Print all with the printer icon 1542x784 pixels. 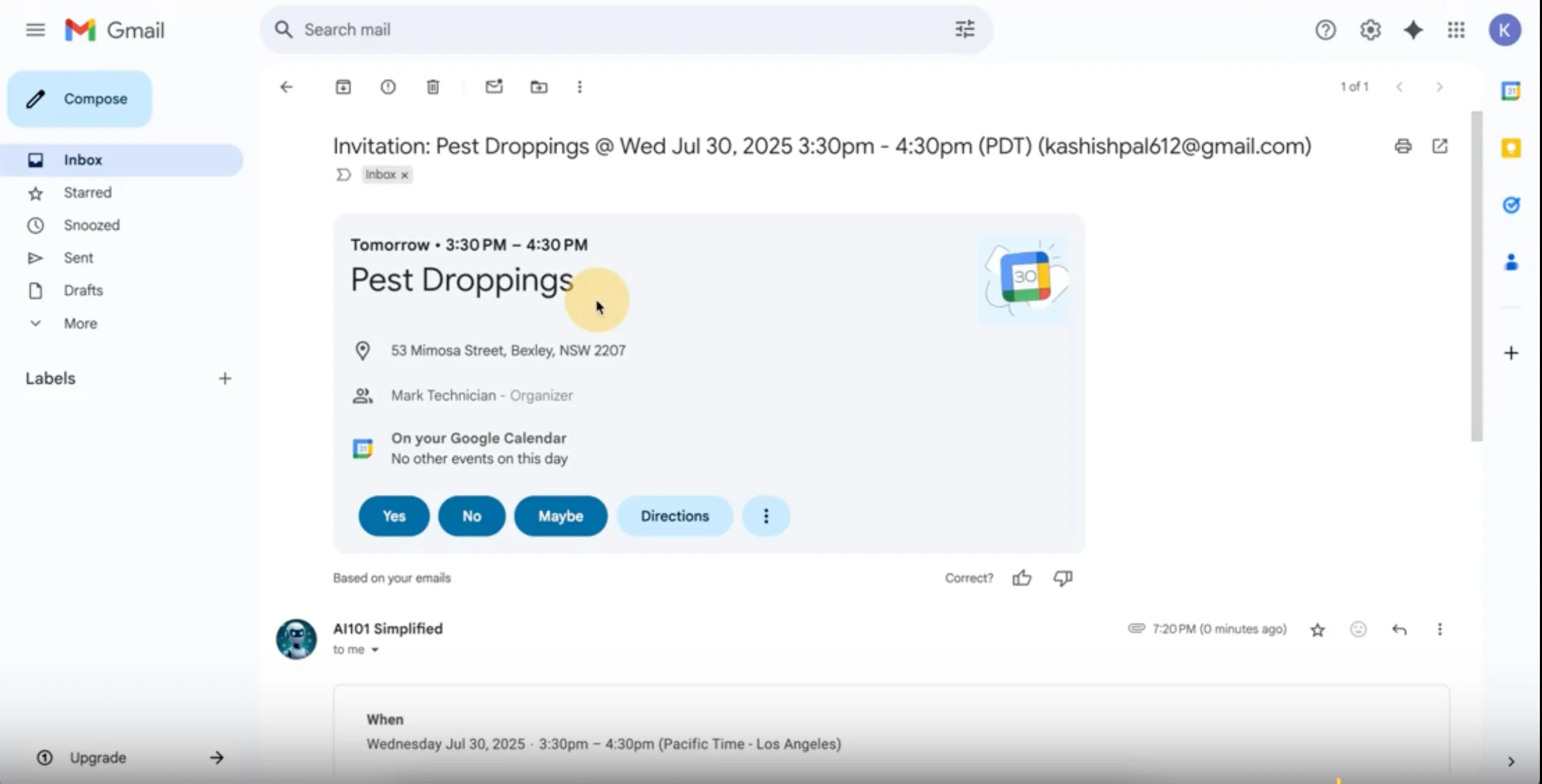point(1403,146)
